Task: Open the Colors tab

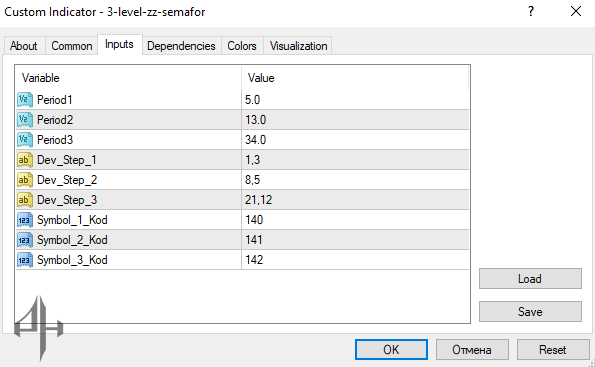Action: pos(242,46)
